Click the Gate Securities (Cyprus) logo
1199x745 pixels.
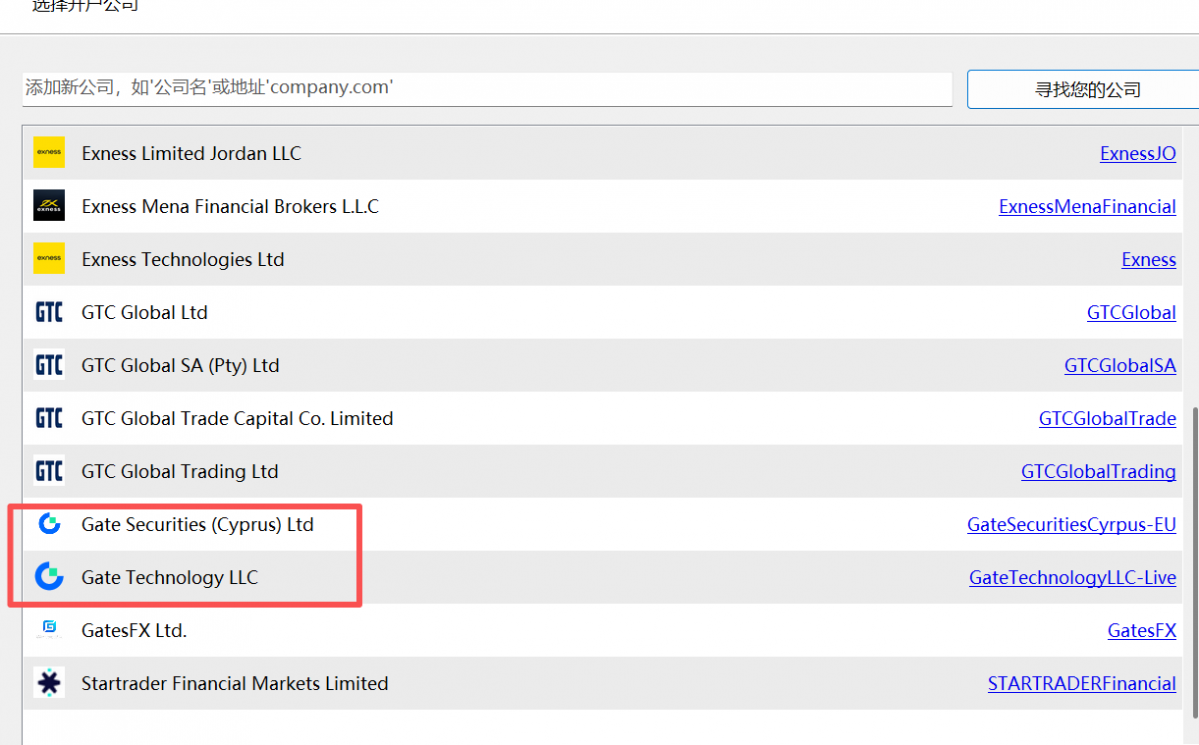(50, 523)
